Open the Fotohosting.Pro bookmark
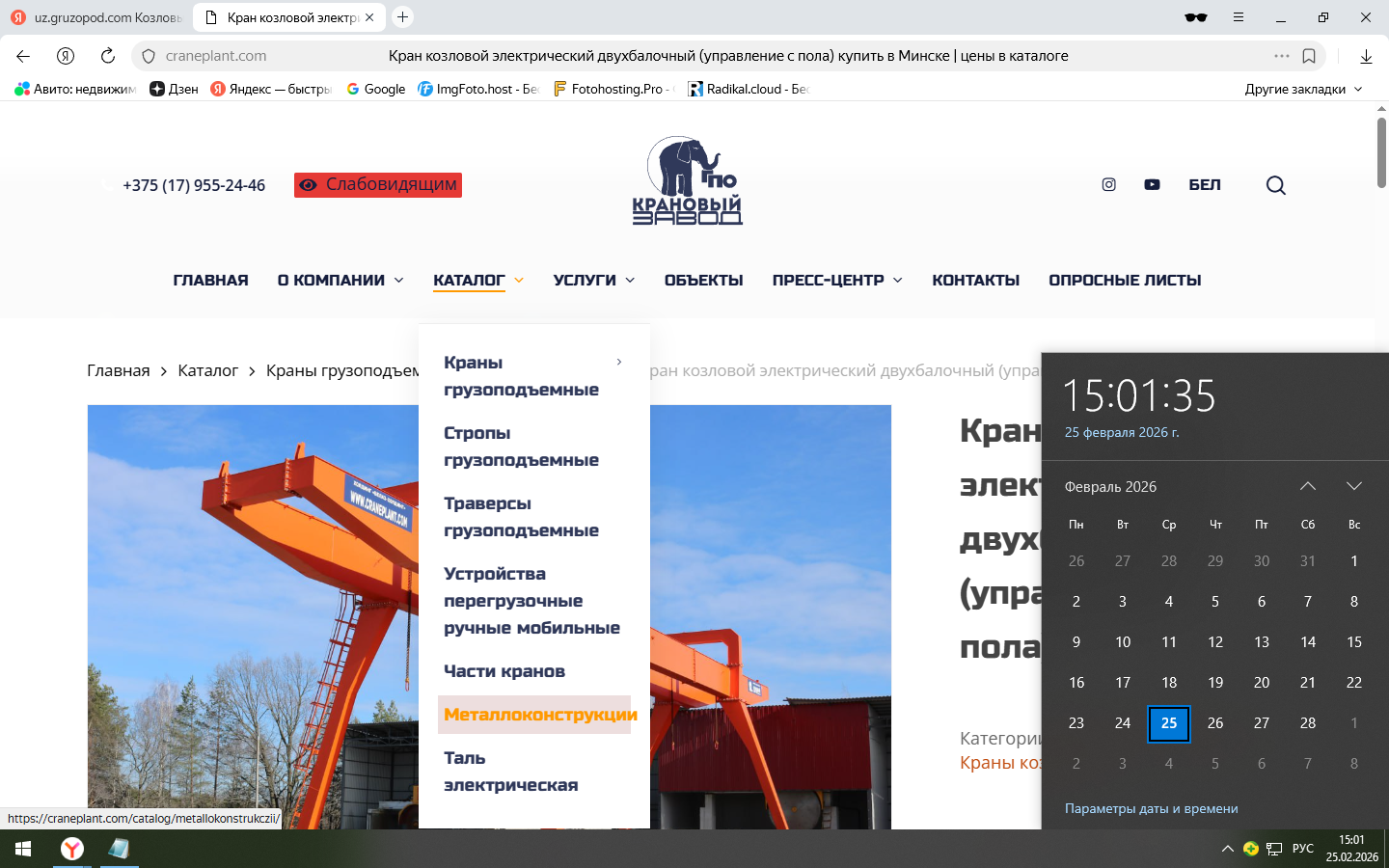Viewport: 1389px width, 868px height. pyautogui.click(x=613, y=89)
